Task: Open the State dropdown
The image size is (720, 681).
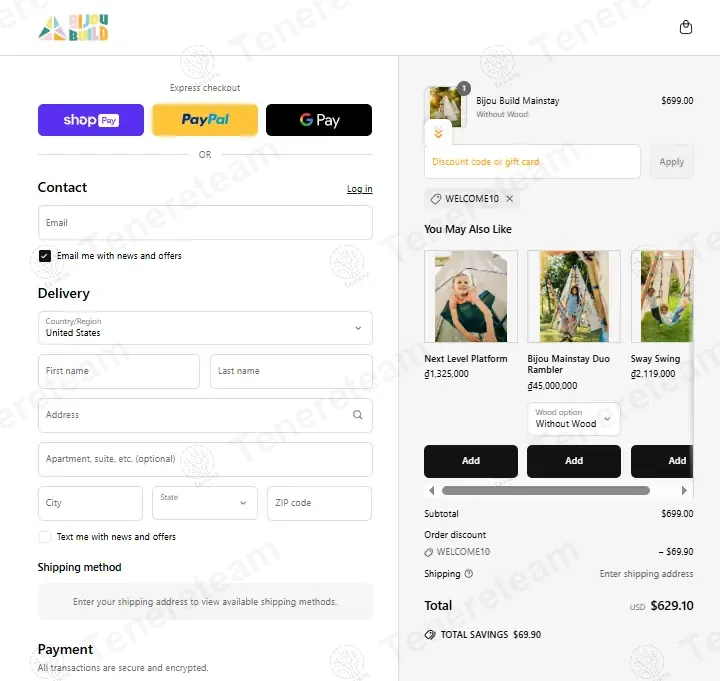Action: (205, 503)
